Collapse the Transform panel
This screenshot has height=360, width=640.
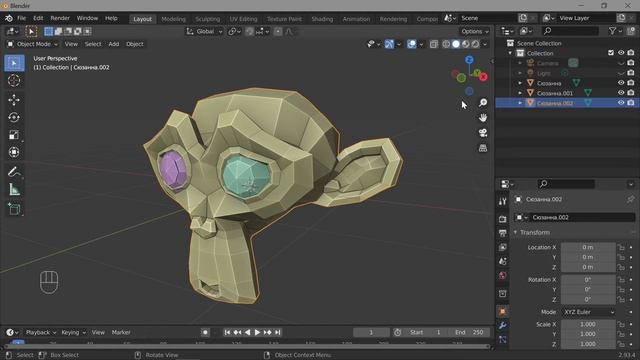click(516, 232)
